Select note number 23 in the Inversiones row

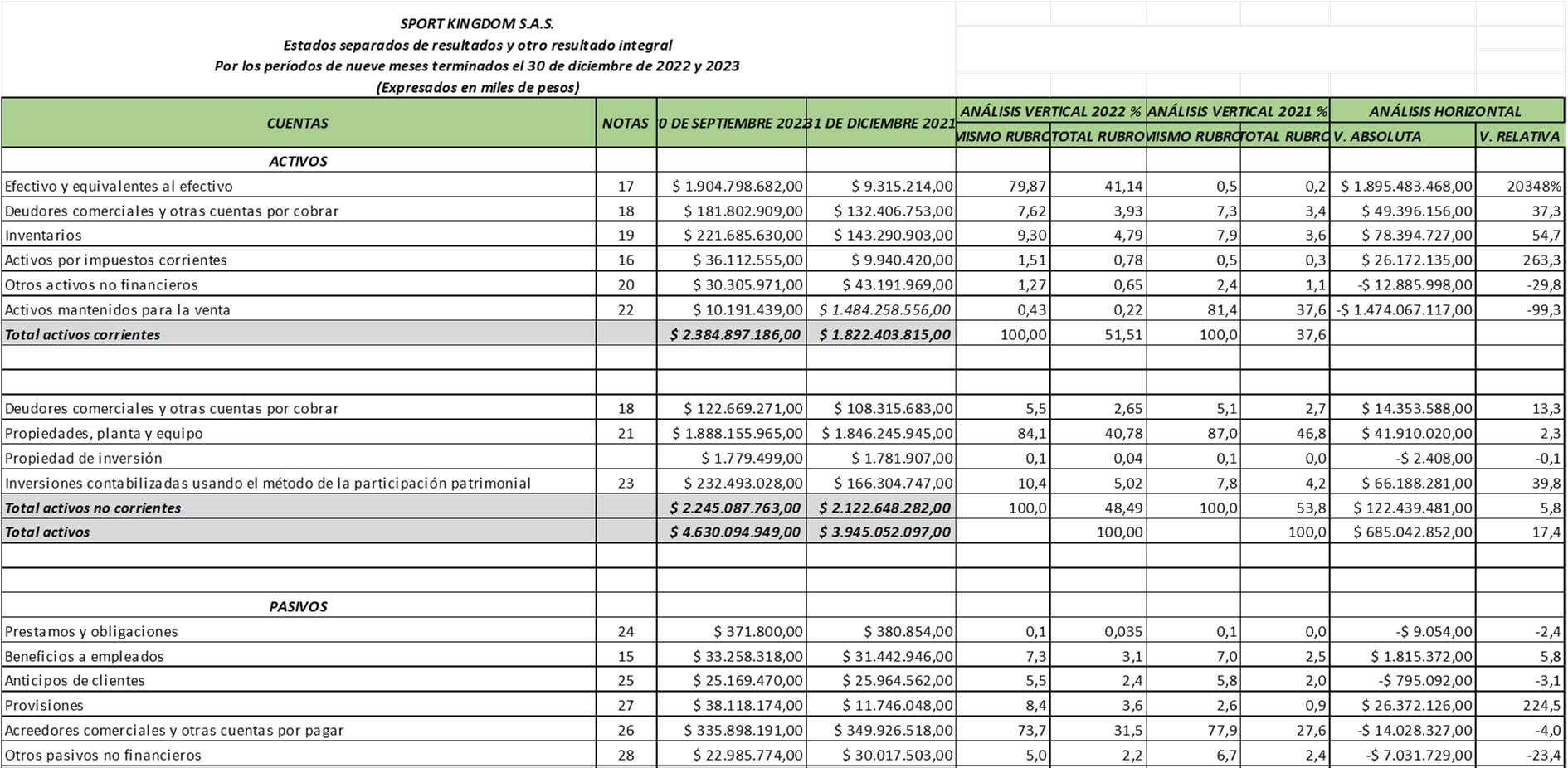coord(626,483)
